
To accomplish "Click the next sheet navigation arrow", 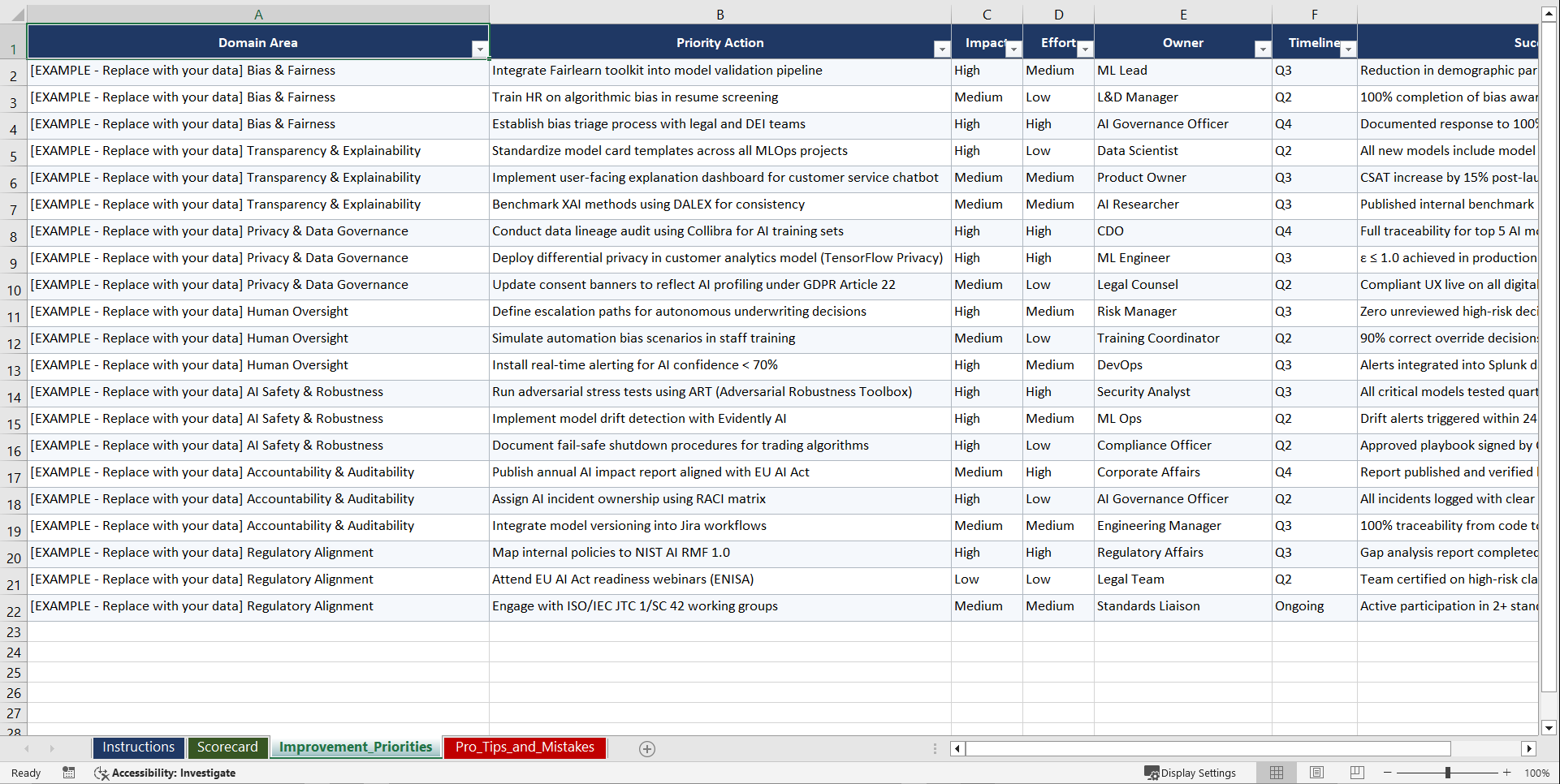I will [52, 749].
